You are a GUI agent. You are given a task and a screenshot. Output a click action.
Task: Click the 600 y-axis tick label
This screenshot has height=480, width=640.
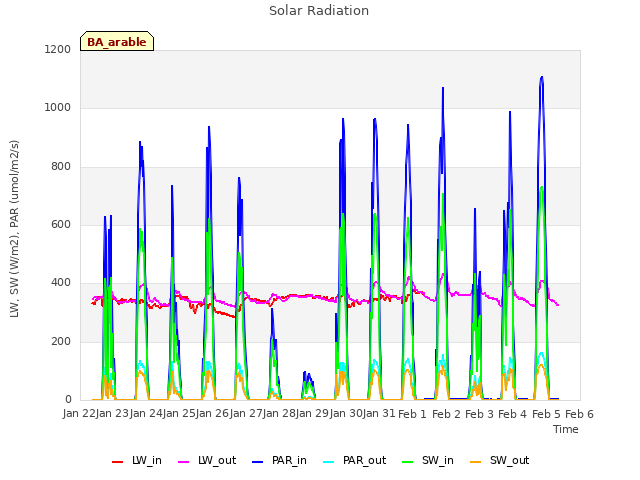(61, 224)
